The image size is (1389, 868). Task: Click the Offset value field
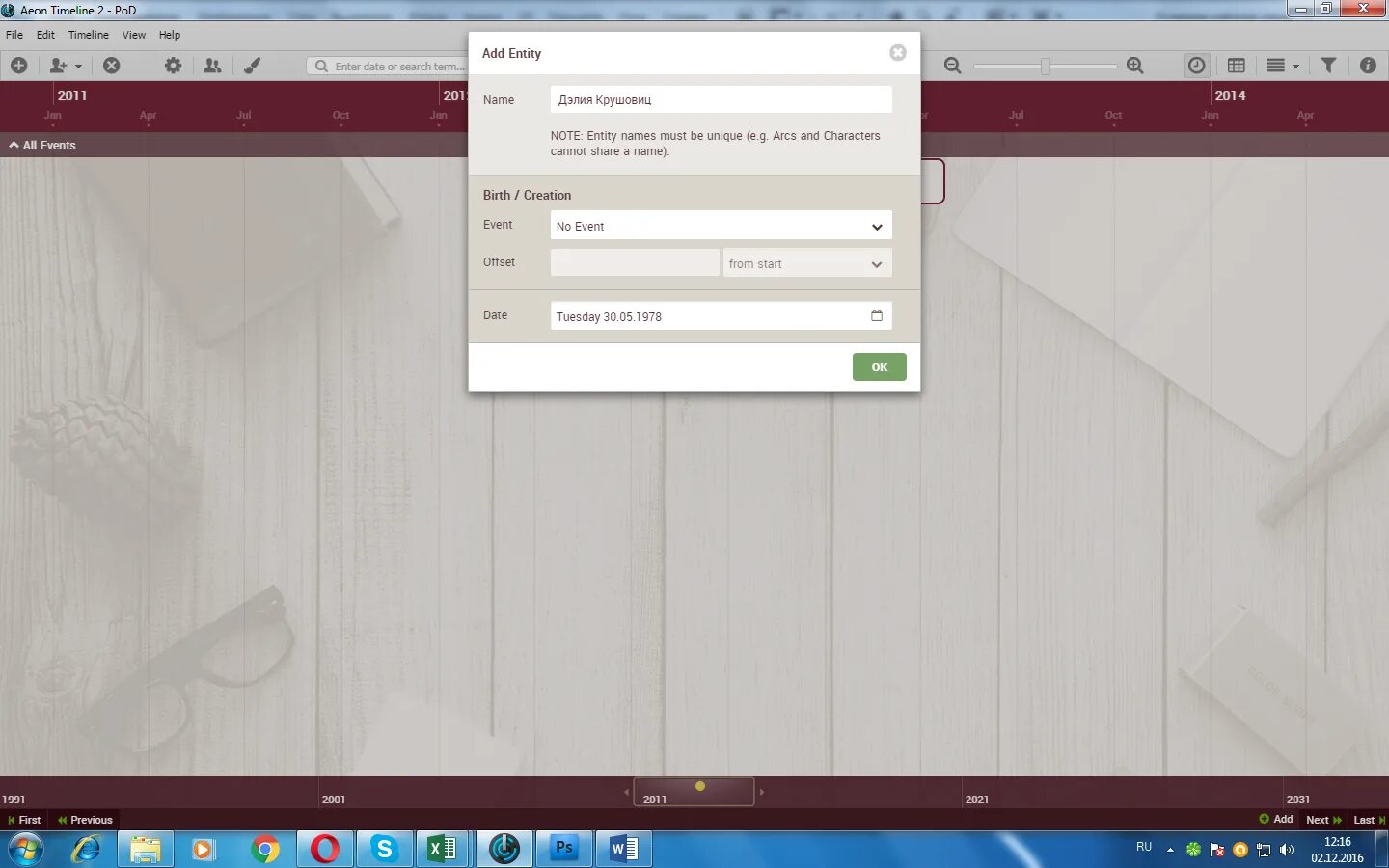click(x=635, y=263)
